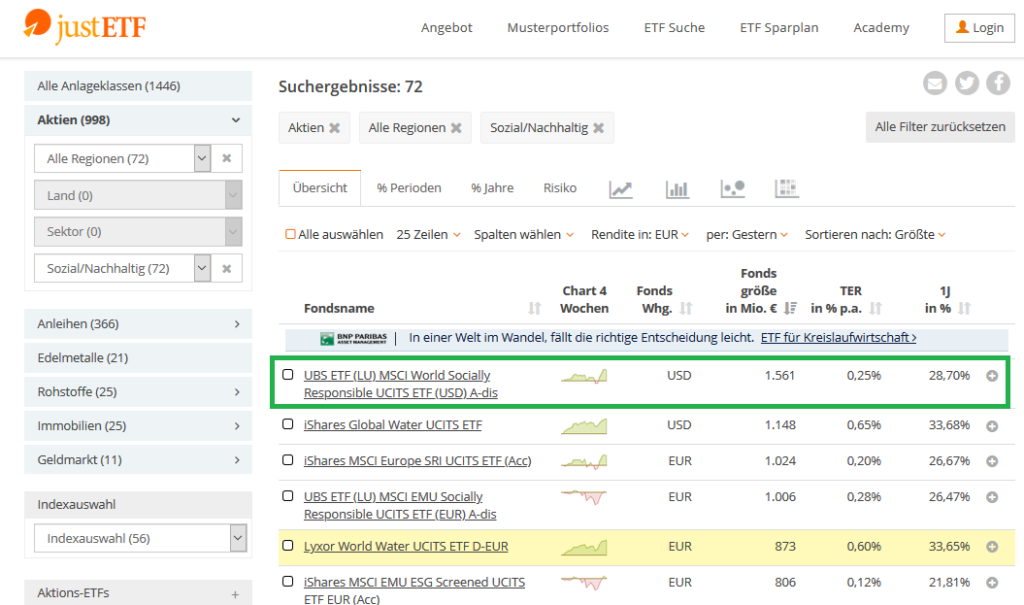Viewport: 1024px width, 605px height.
Task: Open 4-week chart of UBS MSCI World
Action: (584, 376)
